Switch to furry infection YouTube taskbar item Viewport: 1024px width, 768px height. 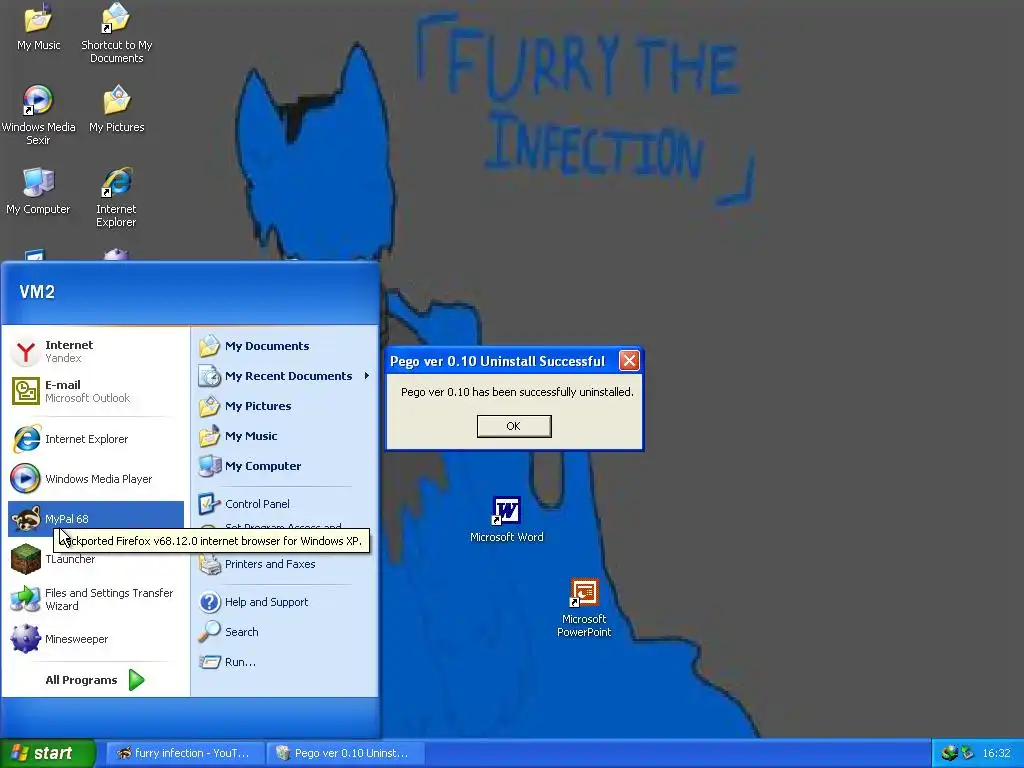click(185, 753)
